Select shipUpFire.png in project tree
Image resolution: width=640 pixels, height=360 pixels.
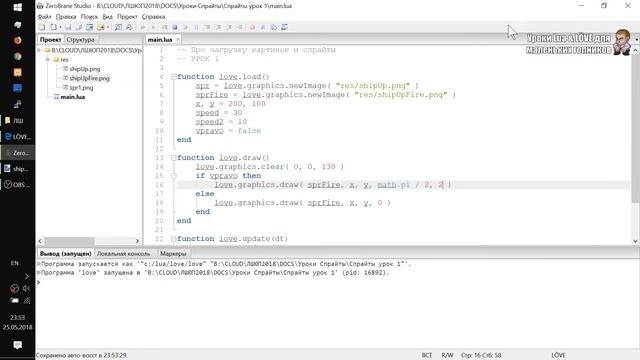89,78
